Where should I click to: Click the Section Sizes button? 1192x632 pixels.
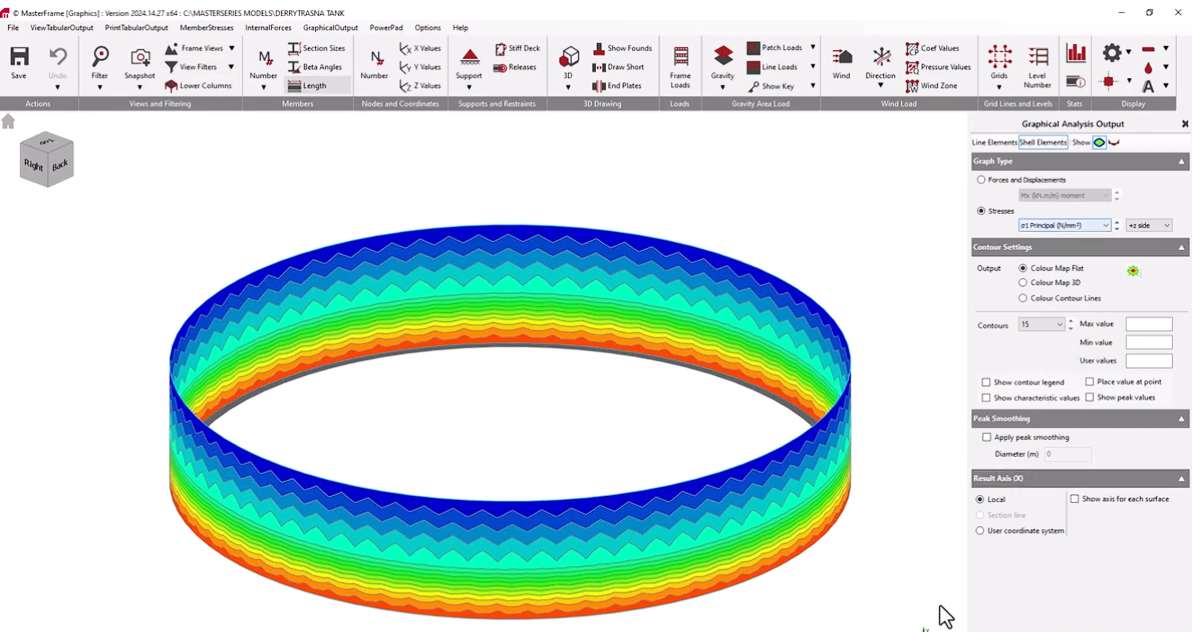pyautogui.click(x=316, y=48)
